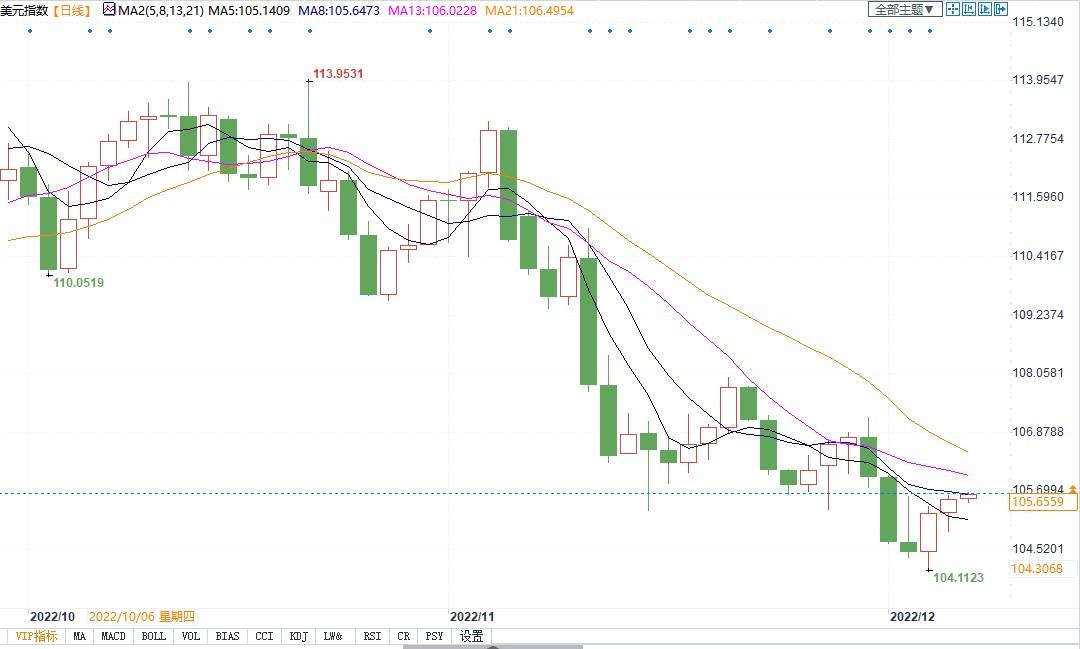Click the 113.9531 high price marker
Image resolution: width=1080 pixels, height=649 pixels.
click(337, 74)
